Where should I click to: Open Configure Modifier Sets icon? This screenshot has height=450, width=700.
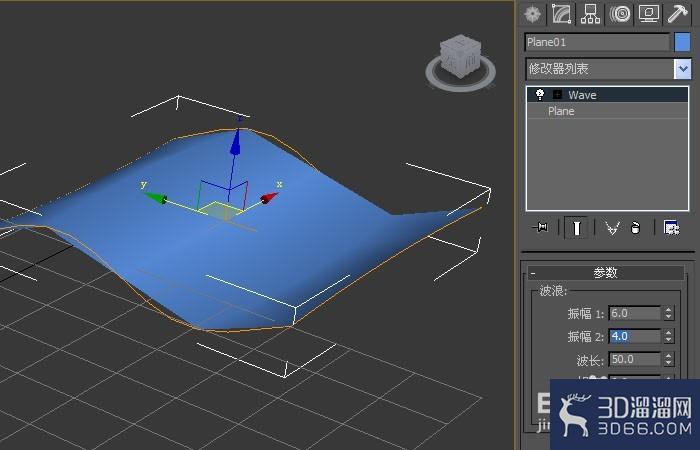pos(671,228)
